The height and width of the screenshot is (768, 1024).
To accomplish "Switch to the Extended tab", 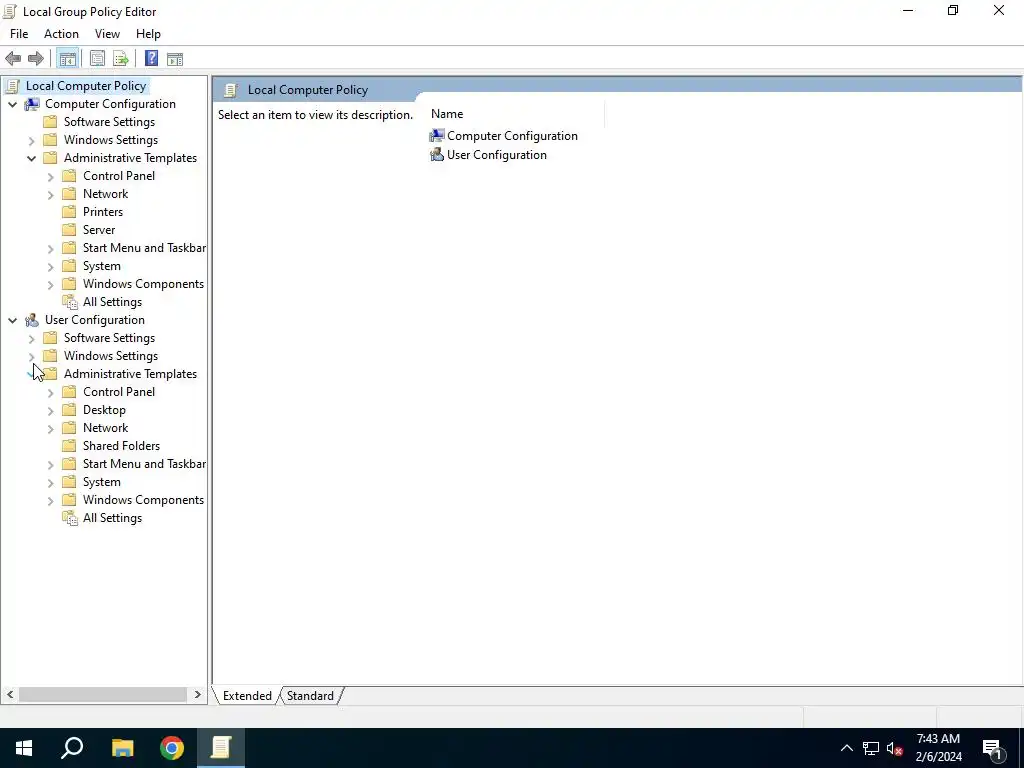I will tap(247, 696).
